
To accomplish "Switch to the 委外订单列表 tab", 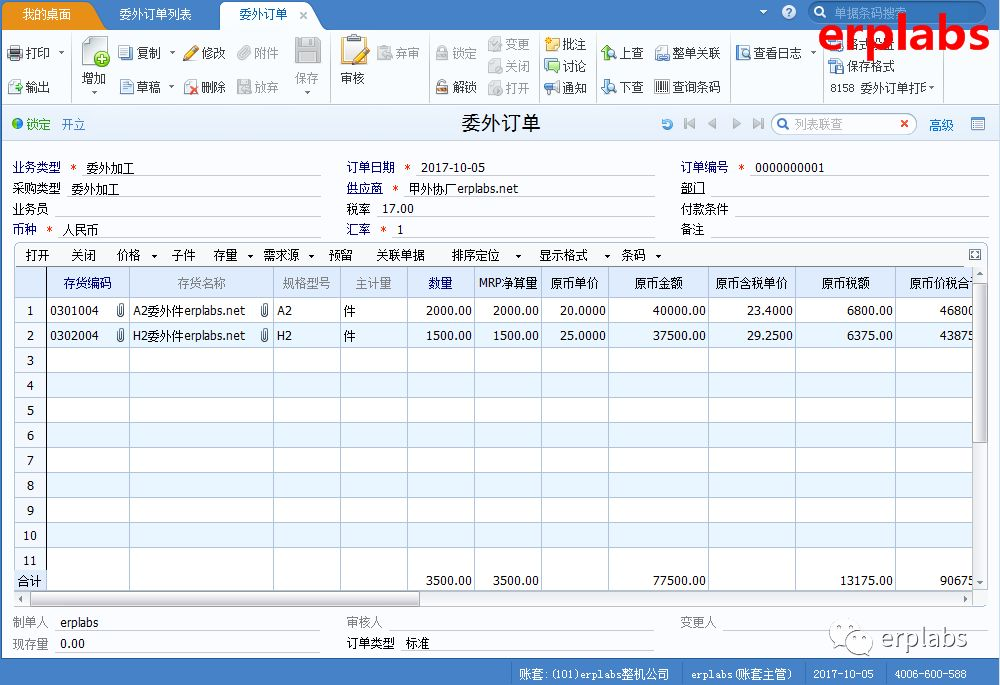I will 155,15.
